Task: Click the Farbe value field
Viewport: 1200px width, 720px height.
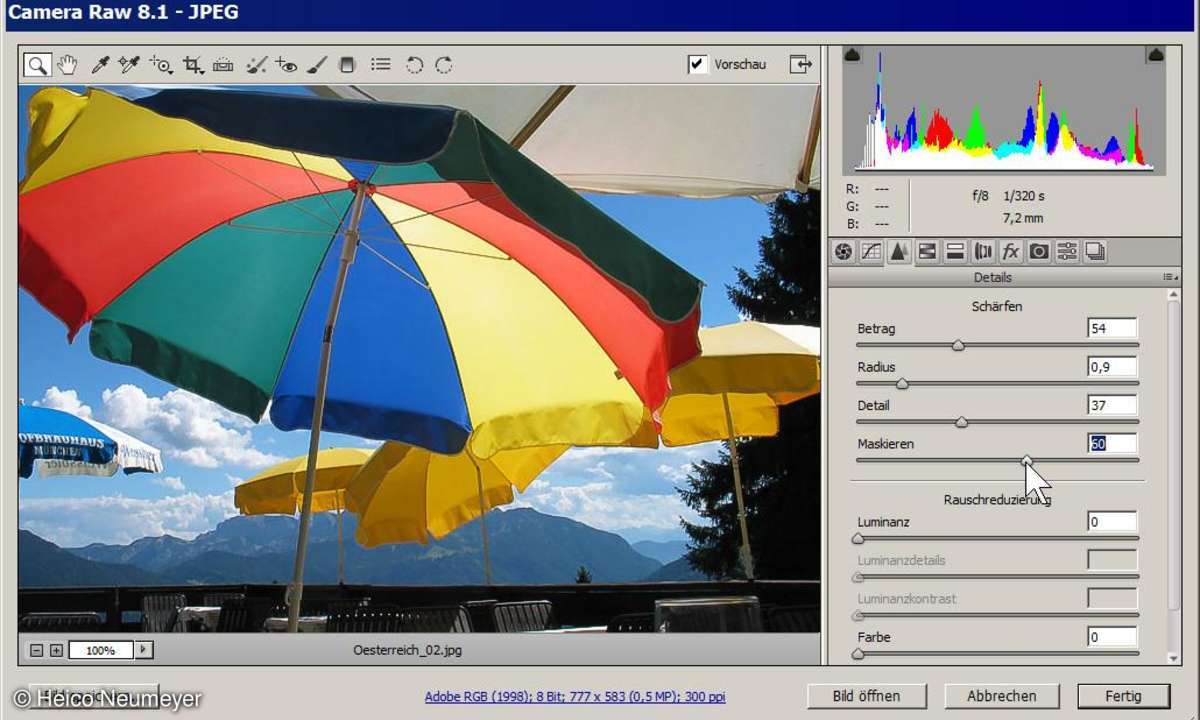Action: tap(1112, 637)
